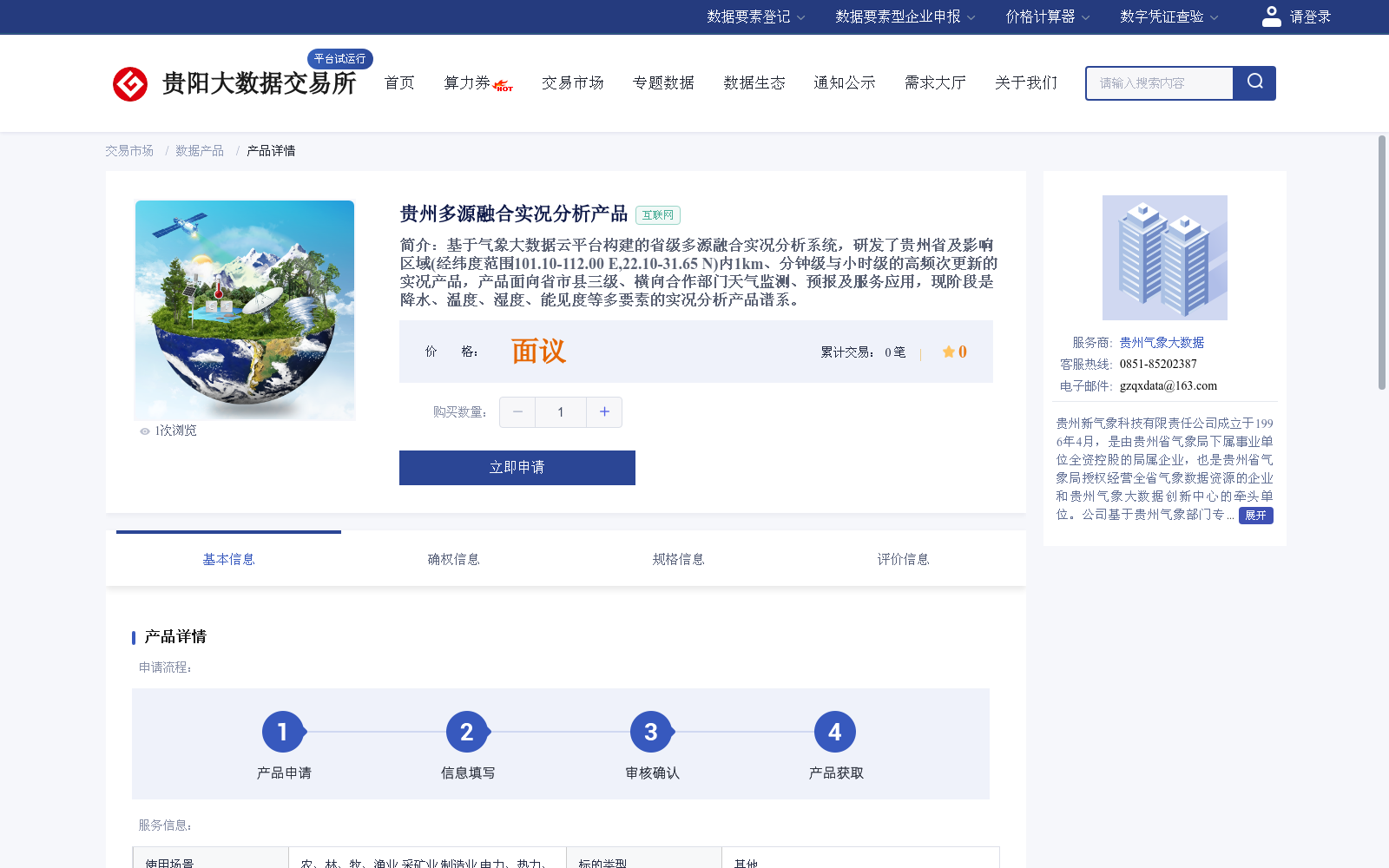Click the 1次浏览 view count text
The height and width of the screenshot is (868, 1389).
(x=176, y=431)
